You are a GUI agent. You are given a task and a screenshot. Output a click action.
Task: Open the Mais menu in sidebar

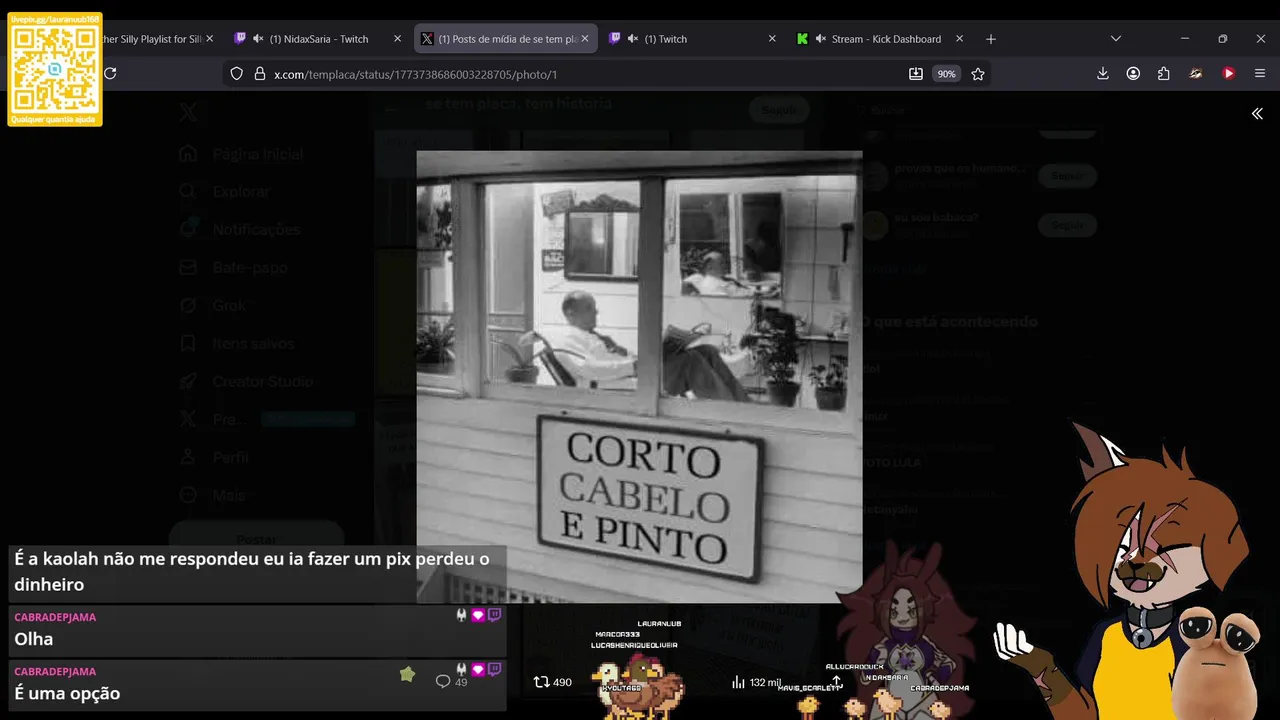pyautogui.click(x=228, y=495)
